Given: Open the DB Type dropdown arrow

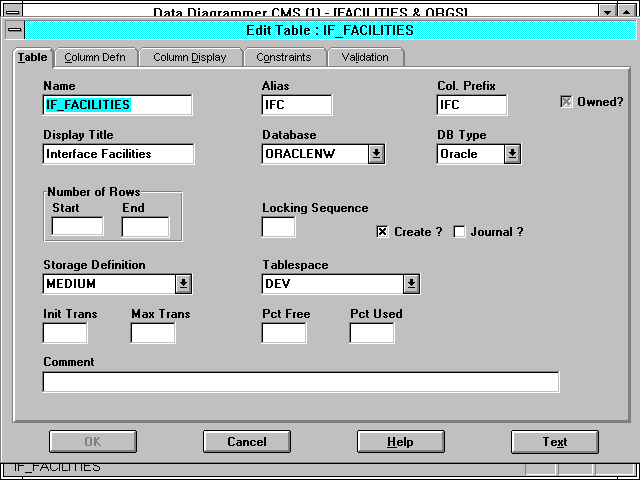Looking at the screenshot, I should pyautogui.click(x=511, y=154).
